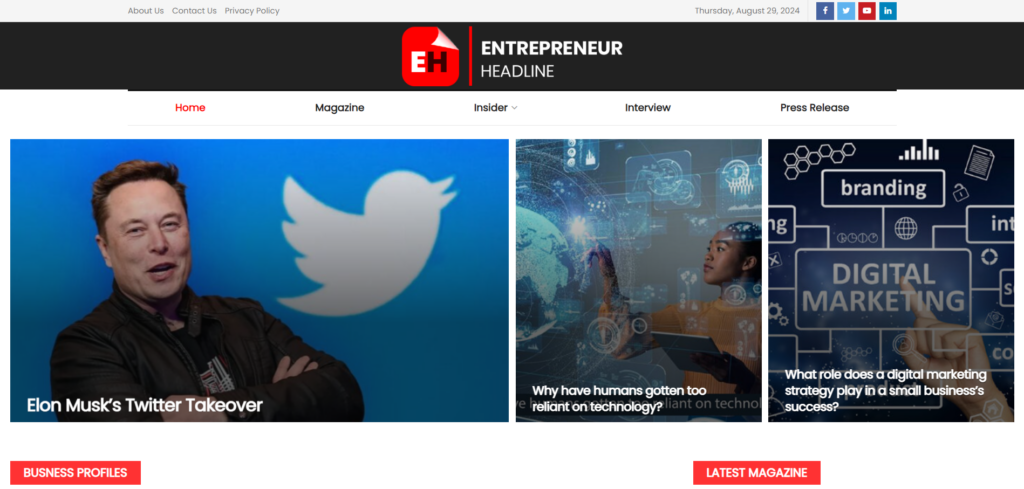Click the Contact Us link
The height and width of the screenshot is (489, 1024).
tap(194, 10)
